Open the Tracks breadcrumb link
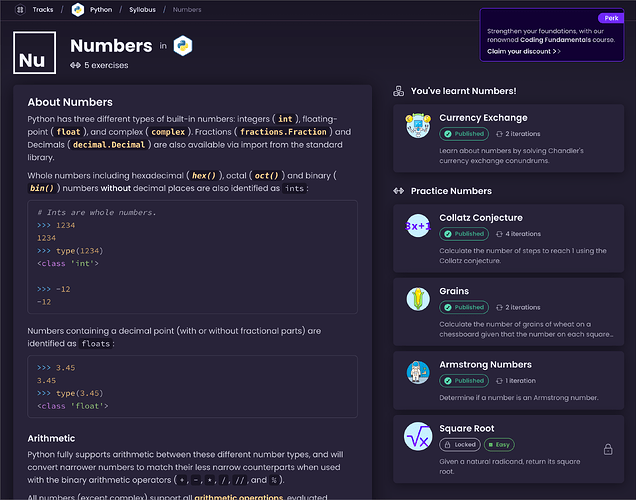 point(43,9)
